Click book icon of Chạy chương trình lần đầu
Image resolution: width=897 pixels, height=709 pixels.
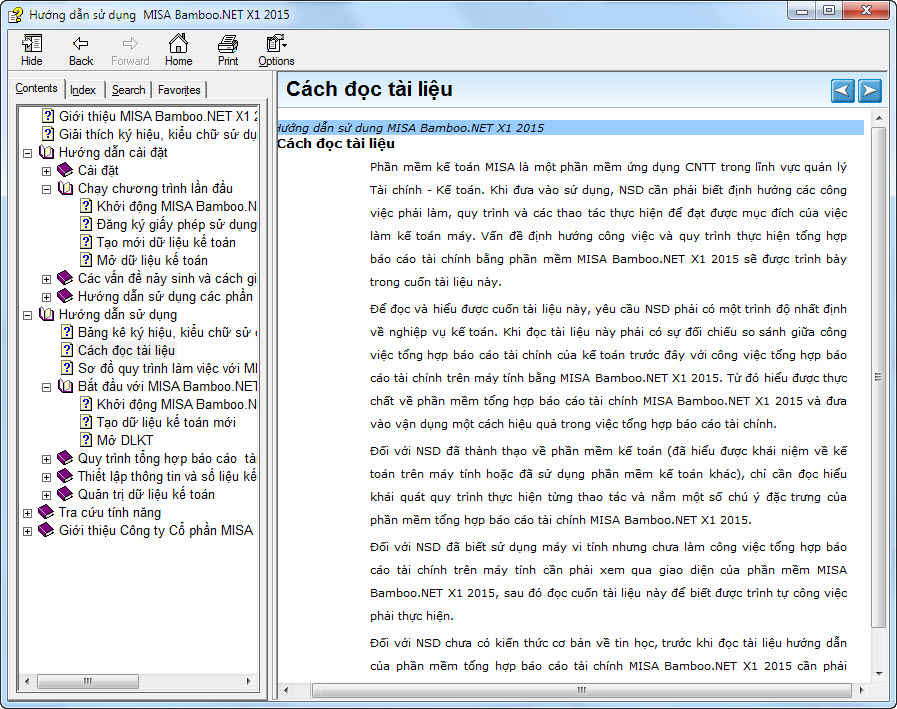(x=65, y=188)
